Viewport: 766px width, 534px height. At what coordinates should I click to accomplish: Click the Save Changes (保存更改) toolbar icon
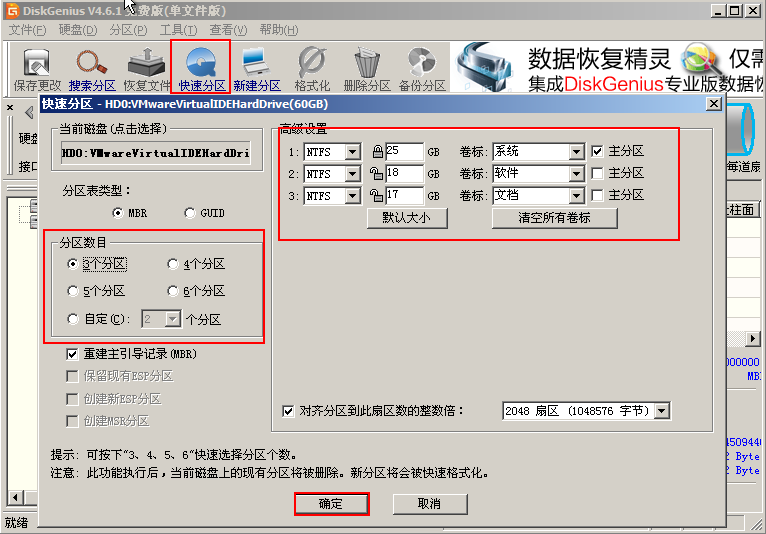[x=37, y=70]
